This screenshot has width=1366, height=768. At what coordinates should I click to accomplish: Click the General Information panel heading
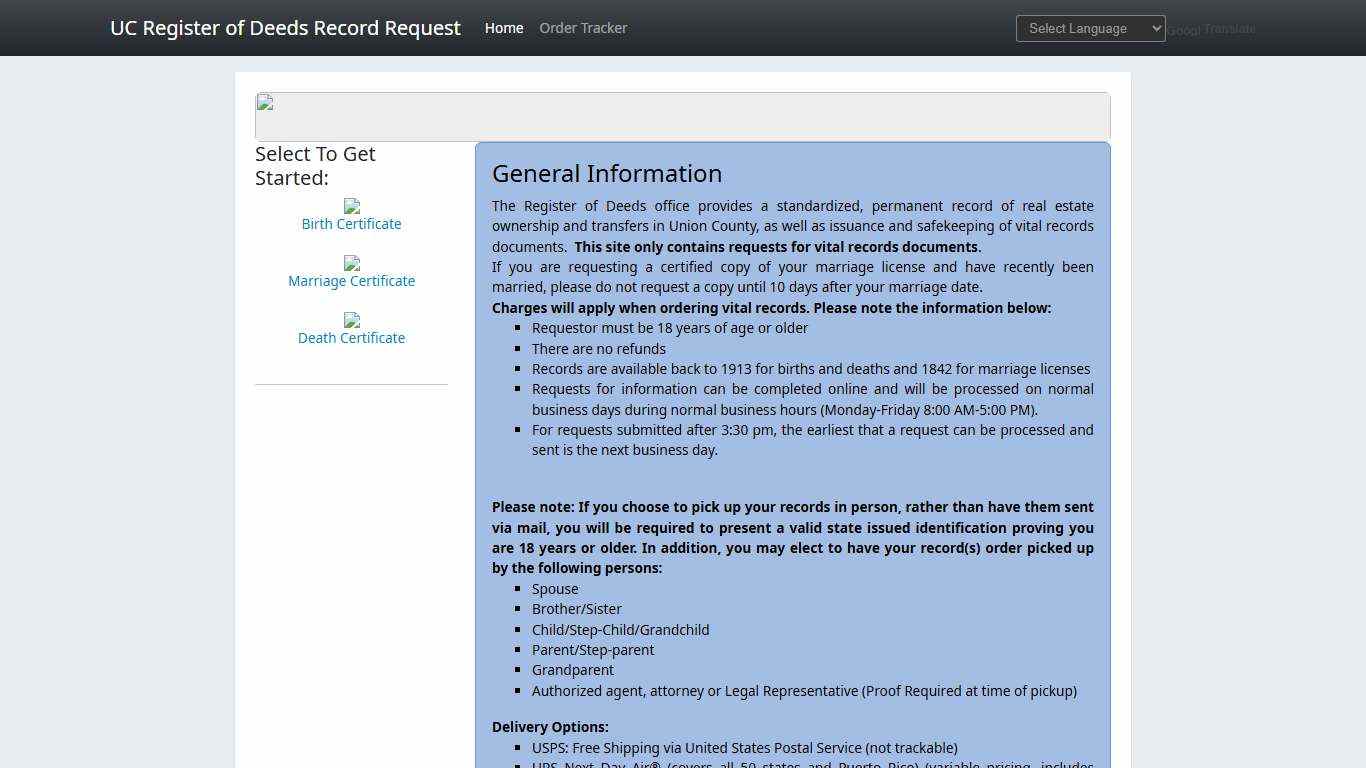coord(607,173)
